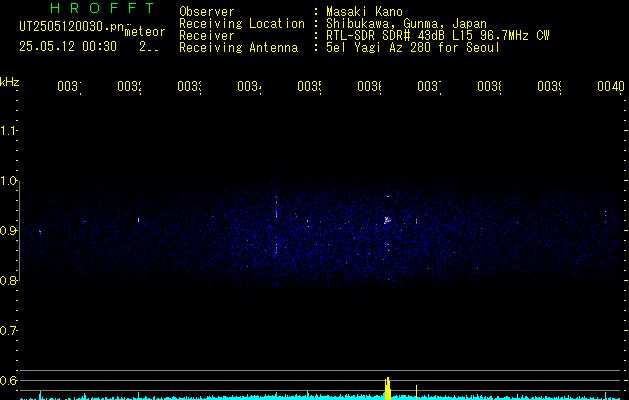
Task: Click the kHz axis unit label
Action: point(9,82)
